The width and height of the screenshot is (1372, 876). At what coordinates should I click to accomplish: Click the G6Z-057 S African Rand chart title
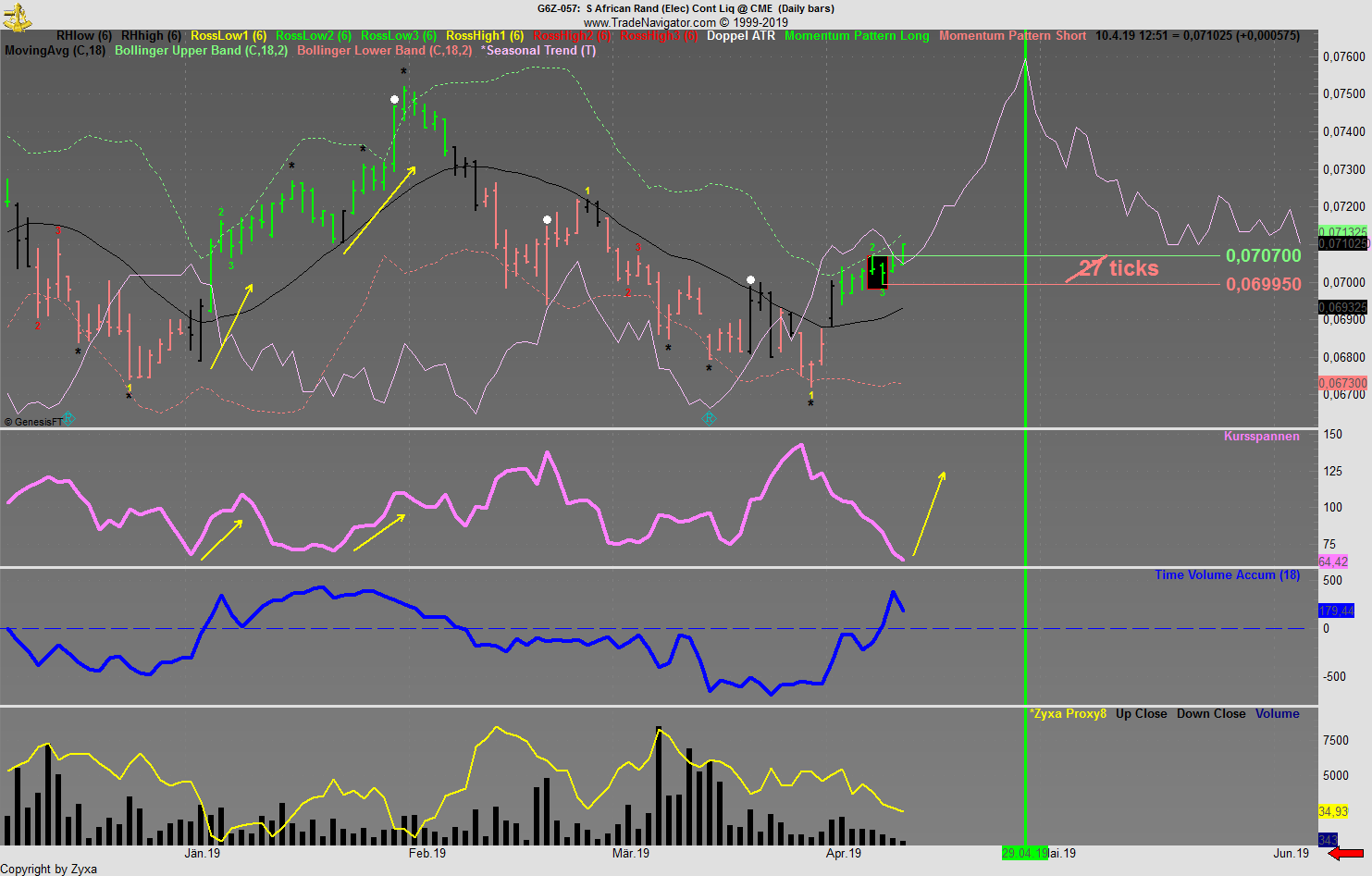tap(686, 8)
